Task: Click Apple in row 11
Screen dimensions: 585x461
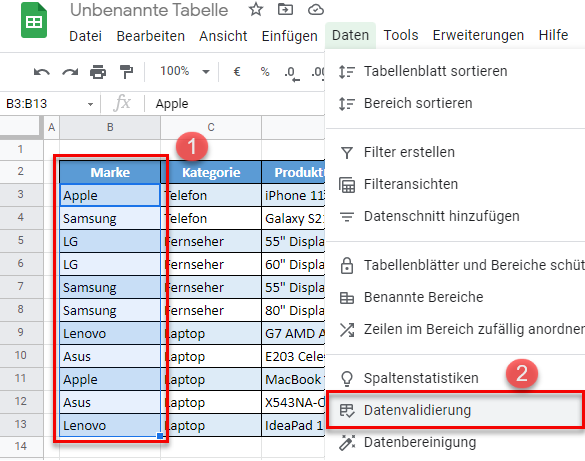Action: point(110,379)
